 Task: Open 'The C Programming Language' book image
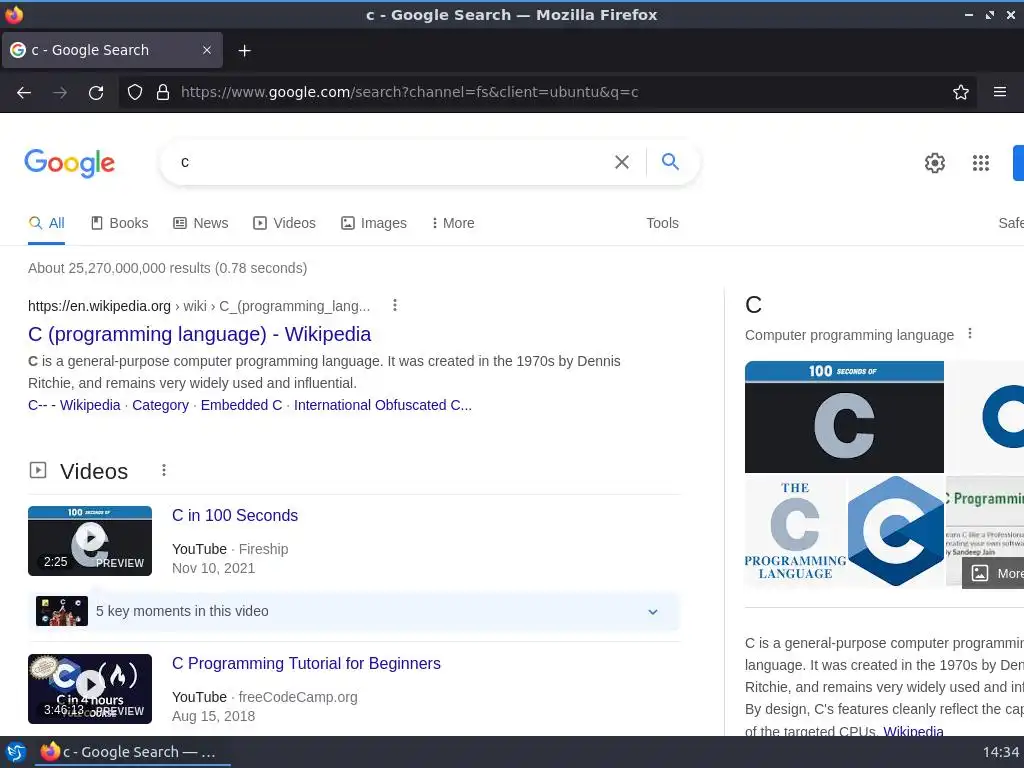(795, 531)
